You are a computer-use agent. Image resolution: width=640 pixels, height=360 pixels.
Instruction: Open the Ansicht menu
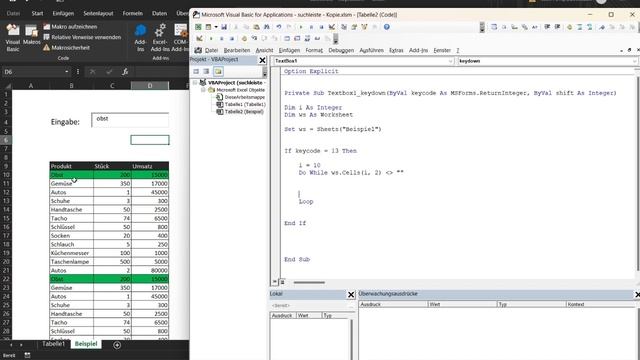tap(264, 50)
